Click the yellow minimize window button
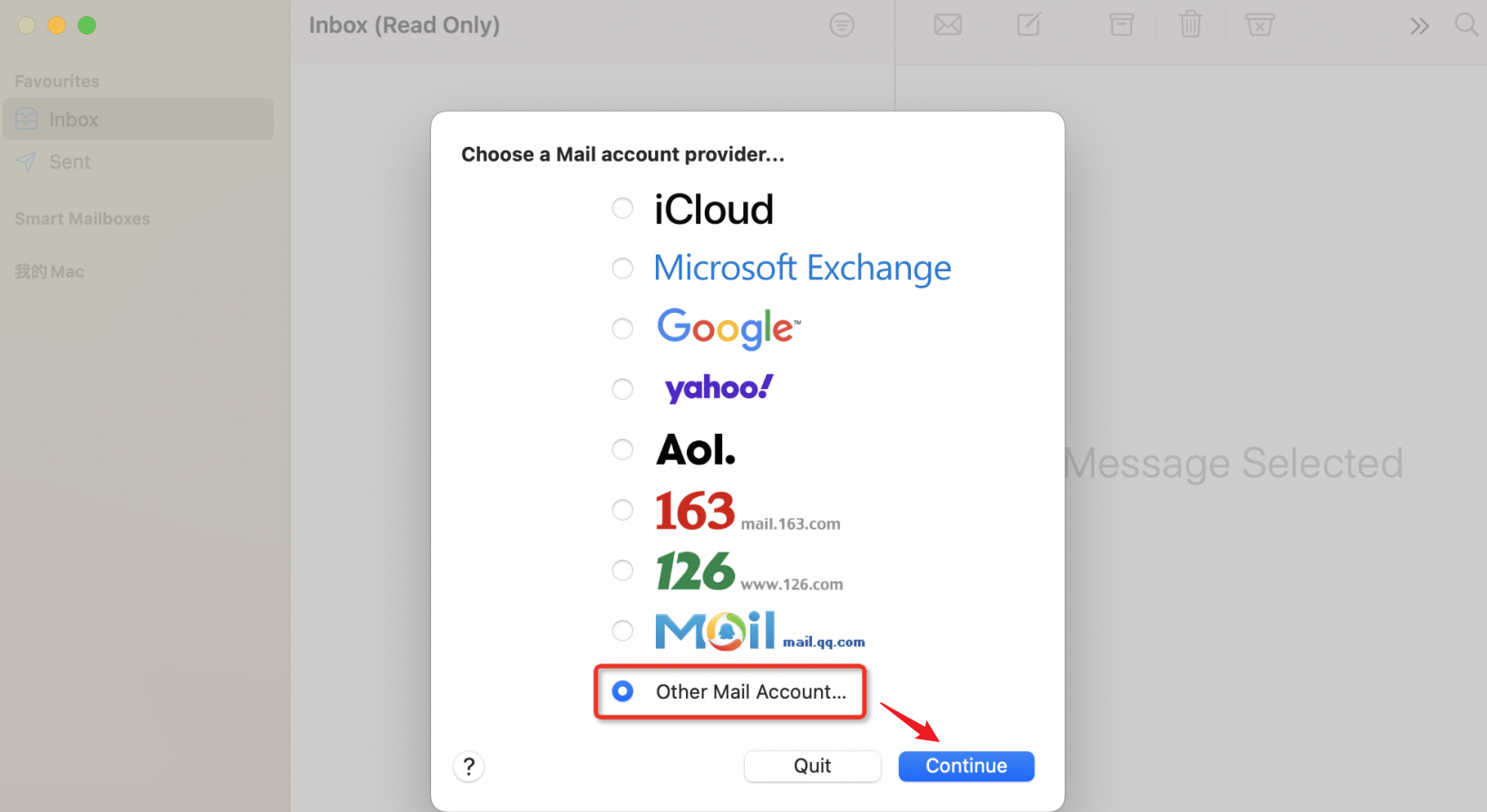1487x812 pixels. tap(56, 25)
